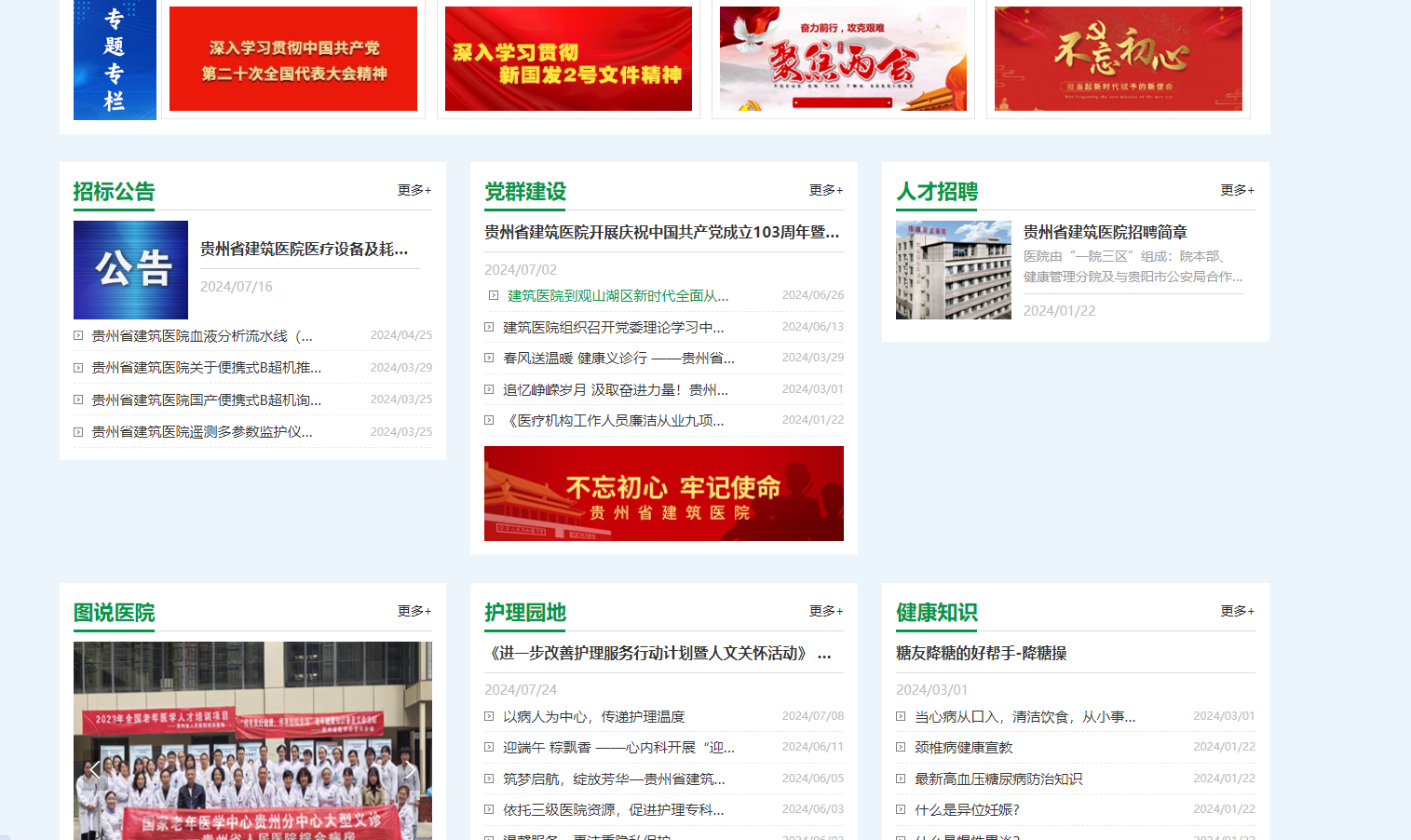The image size is (1411, 840).
Task: Open 遥测多参数监护仪... notice
Action: point(202,432)
